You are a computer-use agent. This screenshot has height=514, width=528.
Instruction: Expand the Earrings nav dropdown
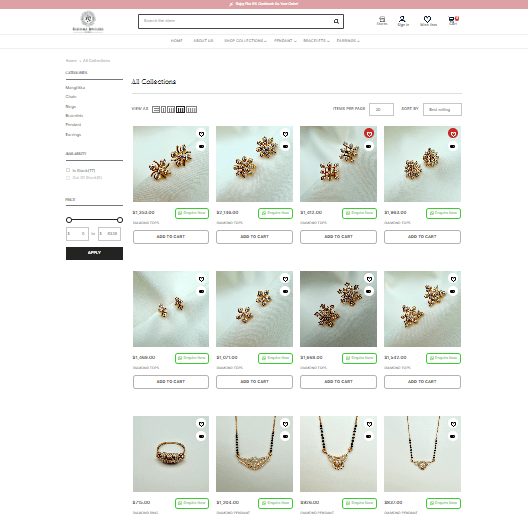[348, 41]
